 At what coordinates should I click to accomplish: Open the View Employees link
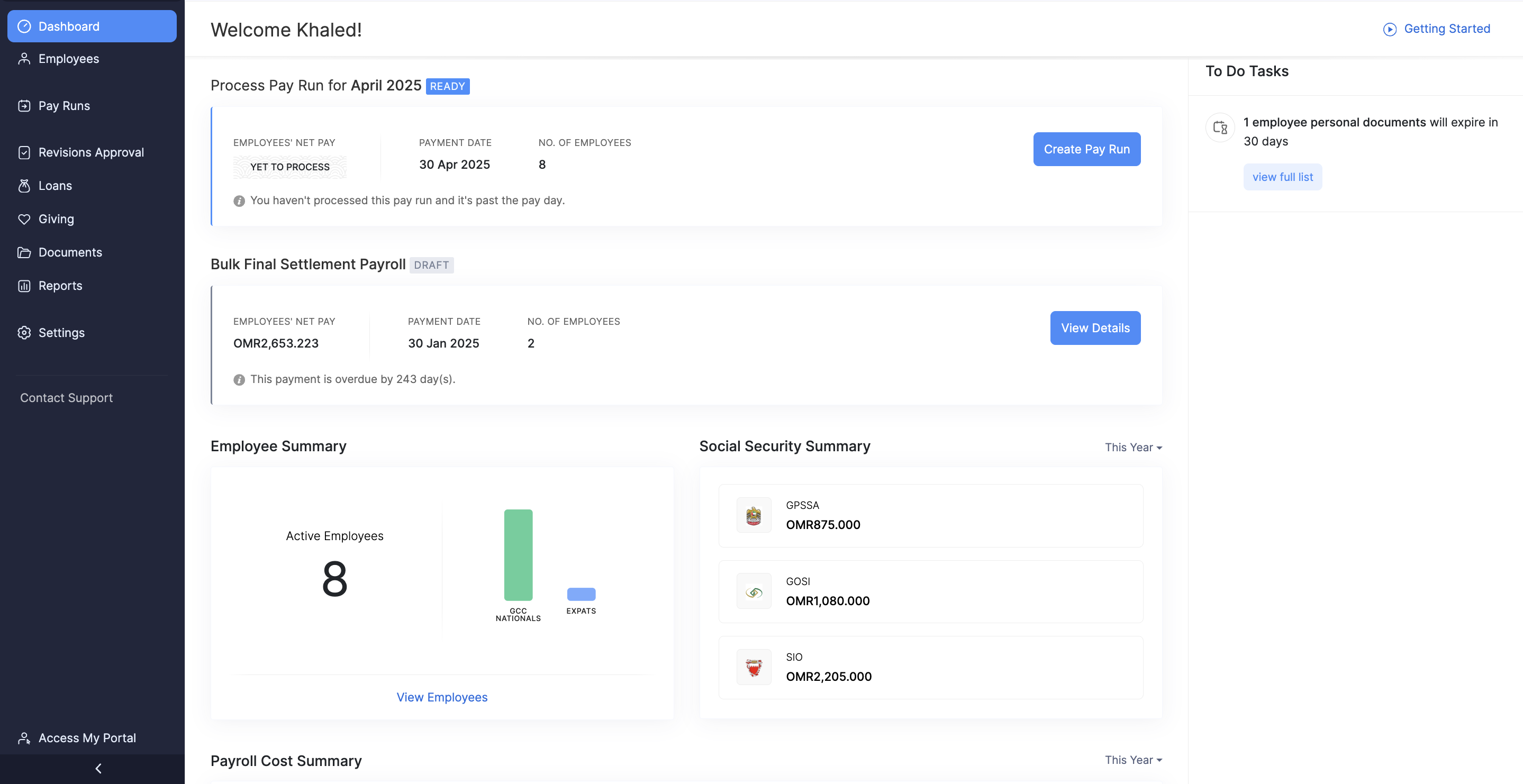[x=442, y=697]
